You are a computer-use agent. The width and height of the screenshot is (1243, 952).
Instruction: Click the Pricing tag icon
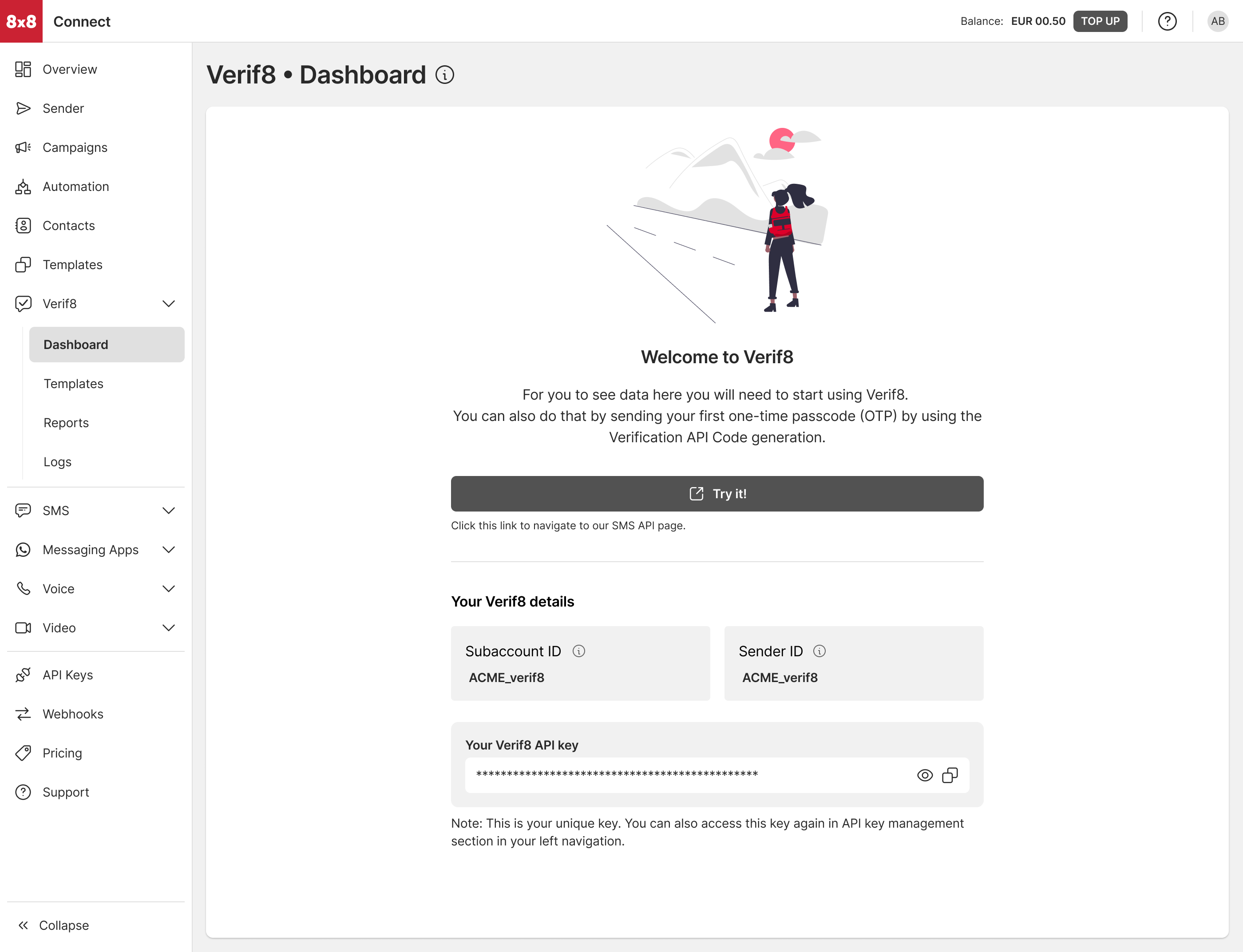[23, 753]
